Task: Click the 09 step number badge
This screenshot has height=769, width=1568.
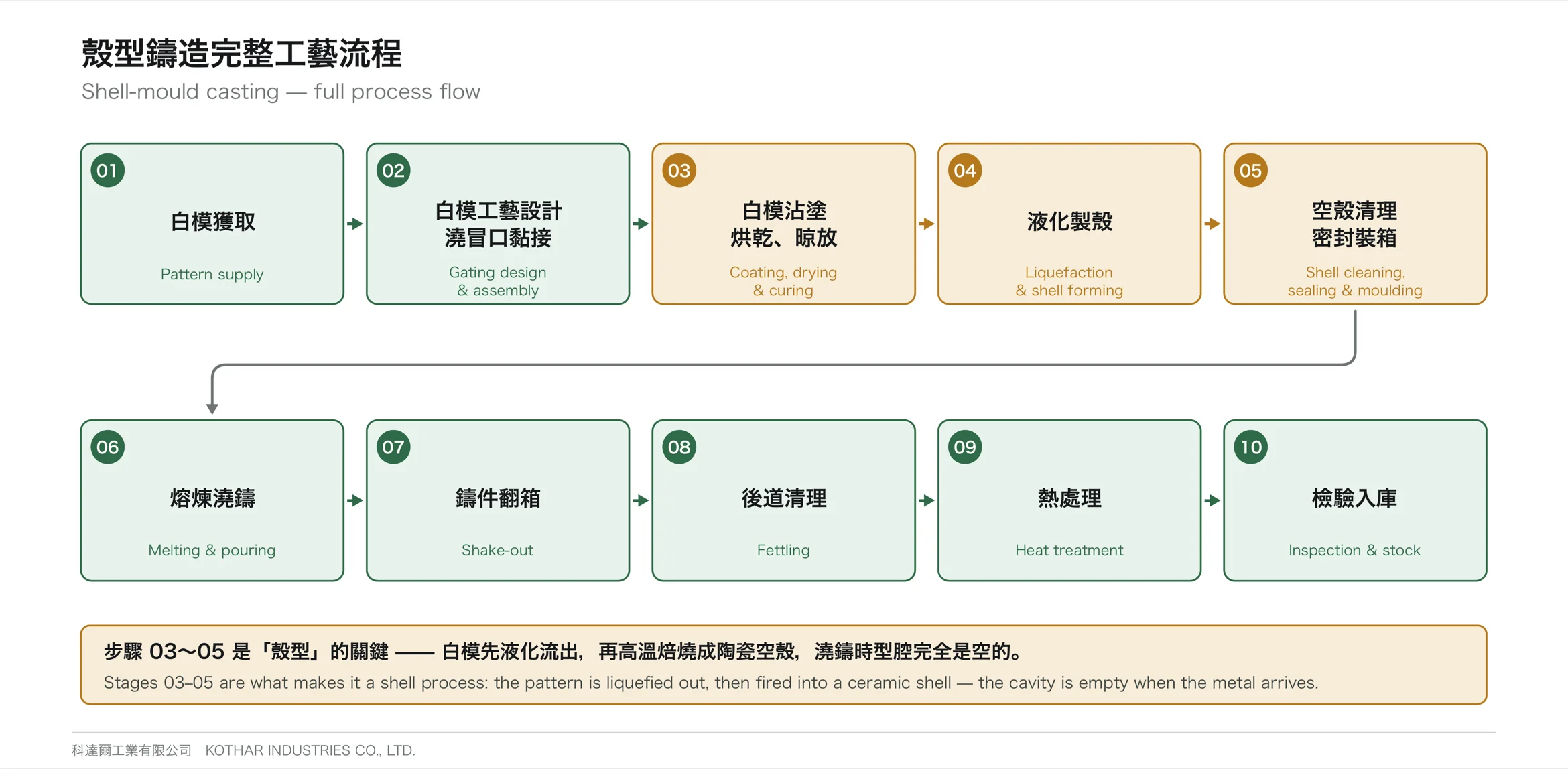Action: [965, 447]
